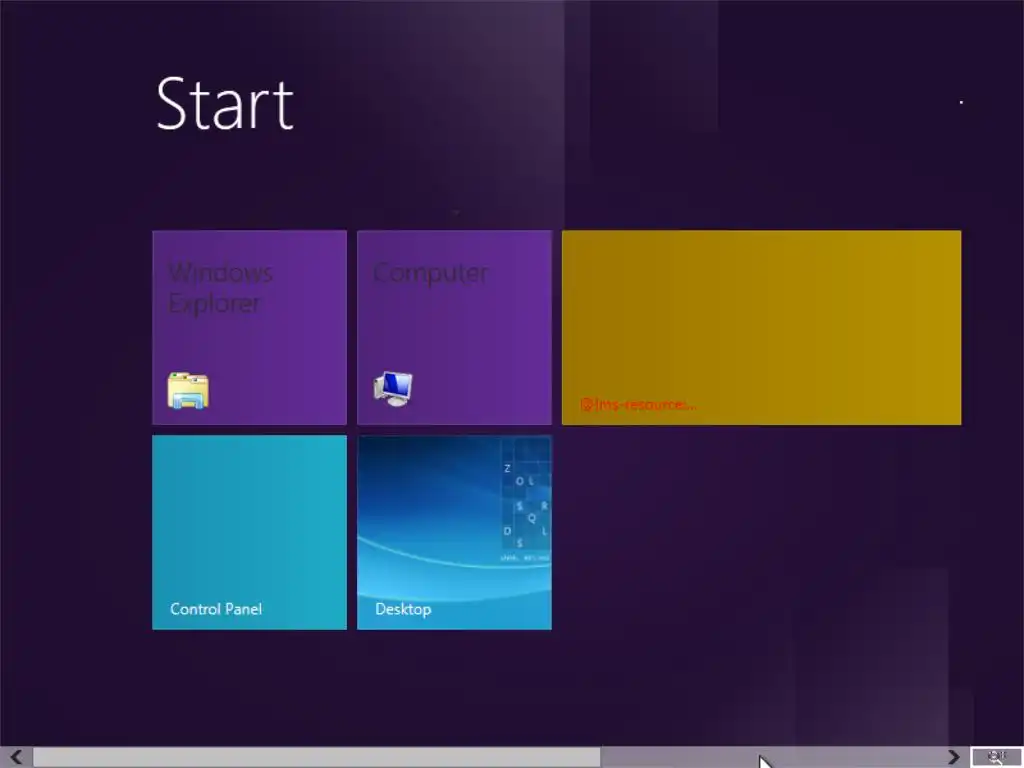This screenshot has height=768, width=1024.
Task: Click the folder icon on the Windows Explorer tile
Action: 188,391
